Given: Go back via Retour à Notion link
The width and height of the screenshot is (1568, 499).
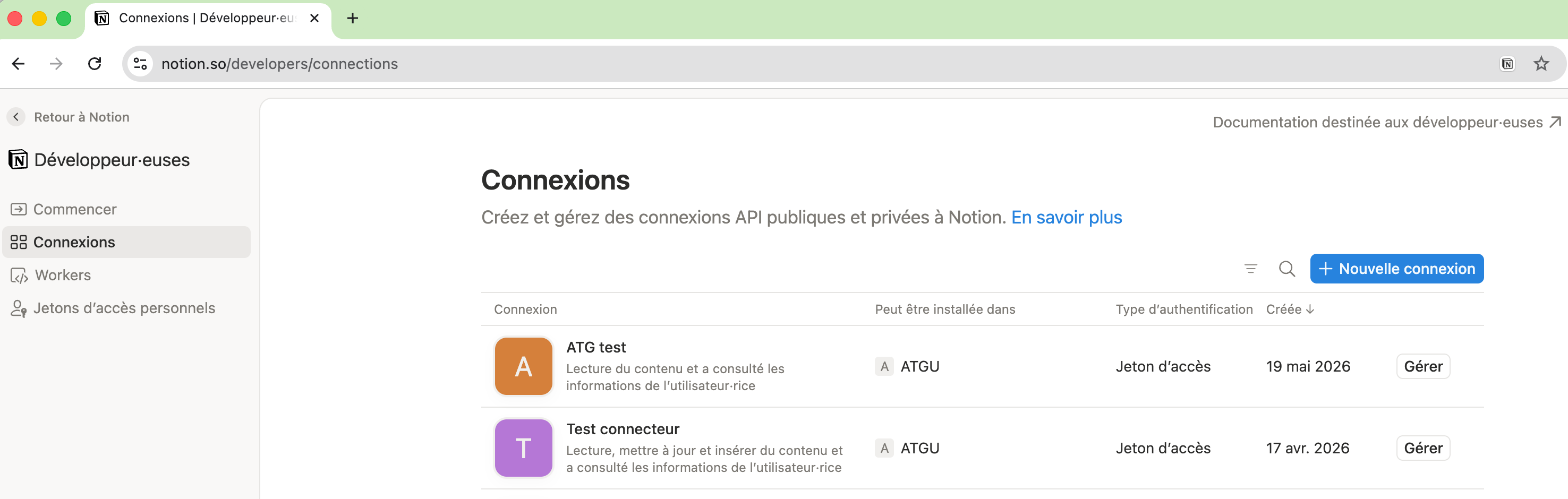Looking at the screenshot, I should coord(82,117).
